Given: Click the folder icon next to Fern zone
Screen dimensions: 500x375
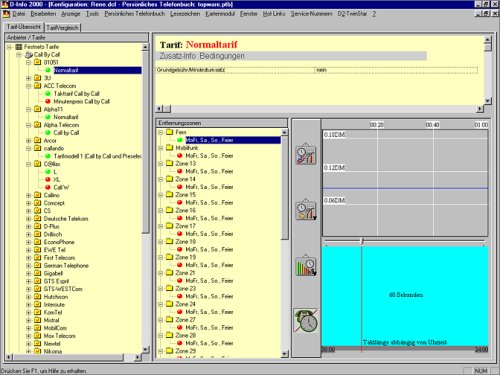Looking at the screenshot, I should tap(170, 132).
